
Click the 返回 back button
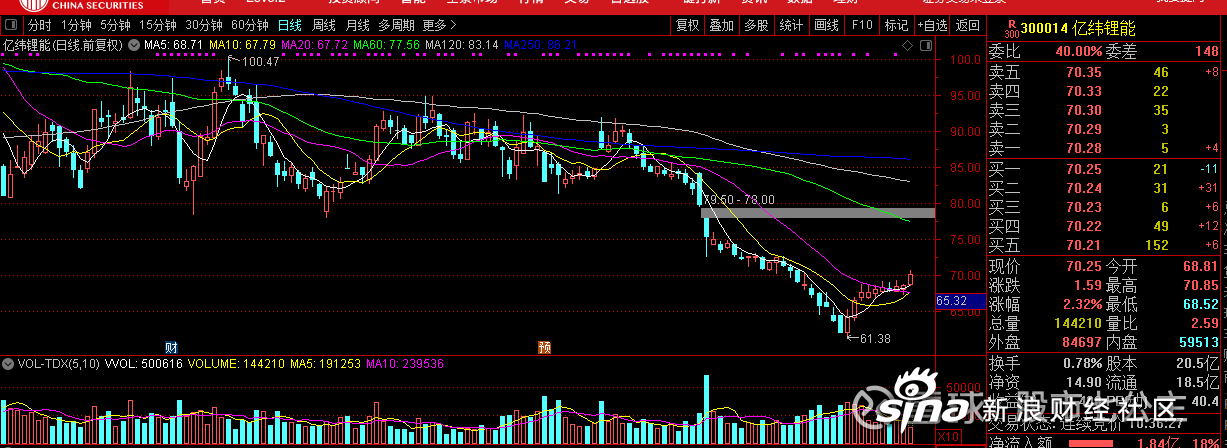pyautogui.click(x=968, y=25)
